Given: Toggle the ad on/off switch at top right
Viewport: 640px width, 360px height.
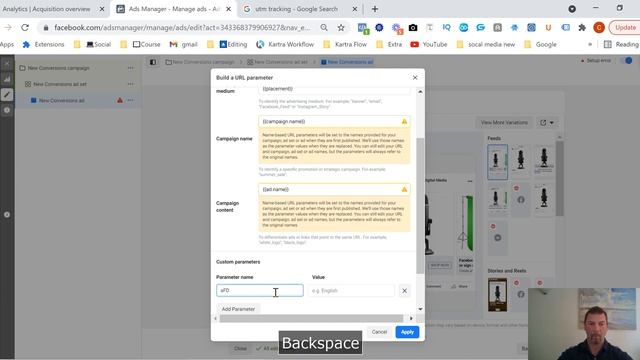Looking at the screenshot, I should (x=626, y=60).
